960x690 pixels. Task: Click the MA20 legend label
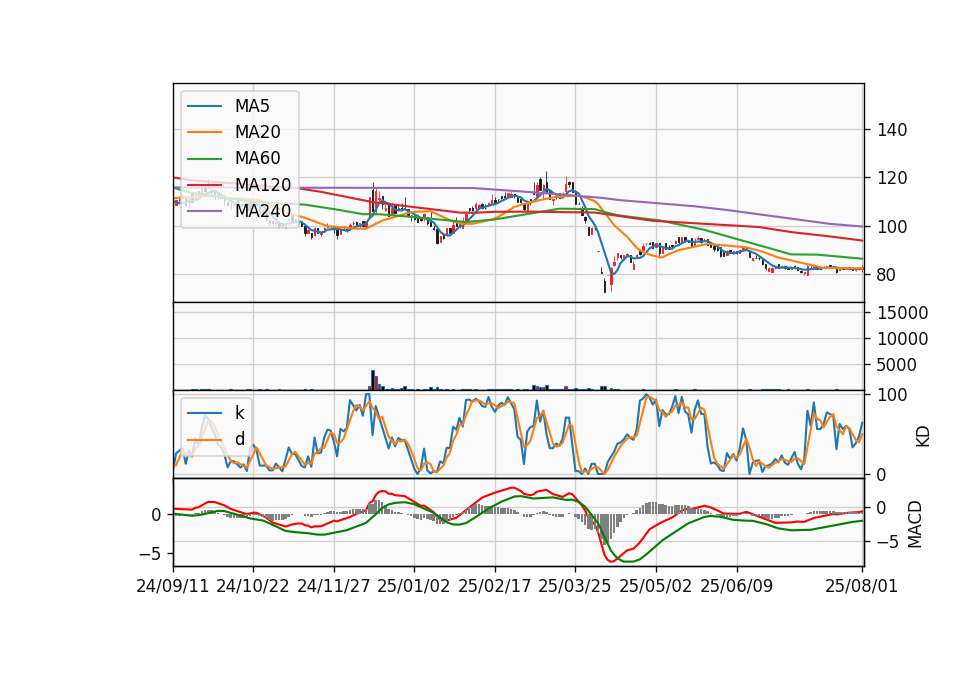coord(257,132)
